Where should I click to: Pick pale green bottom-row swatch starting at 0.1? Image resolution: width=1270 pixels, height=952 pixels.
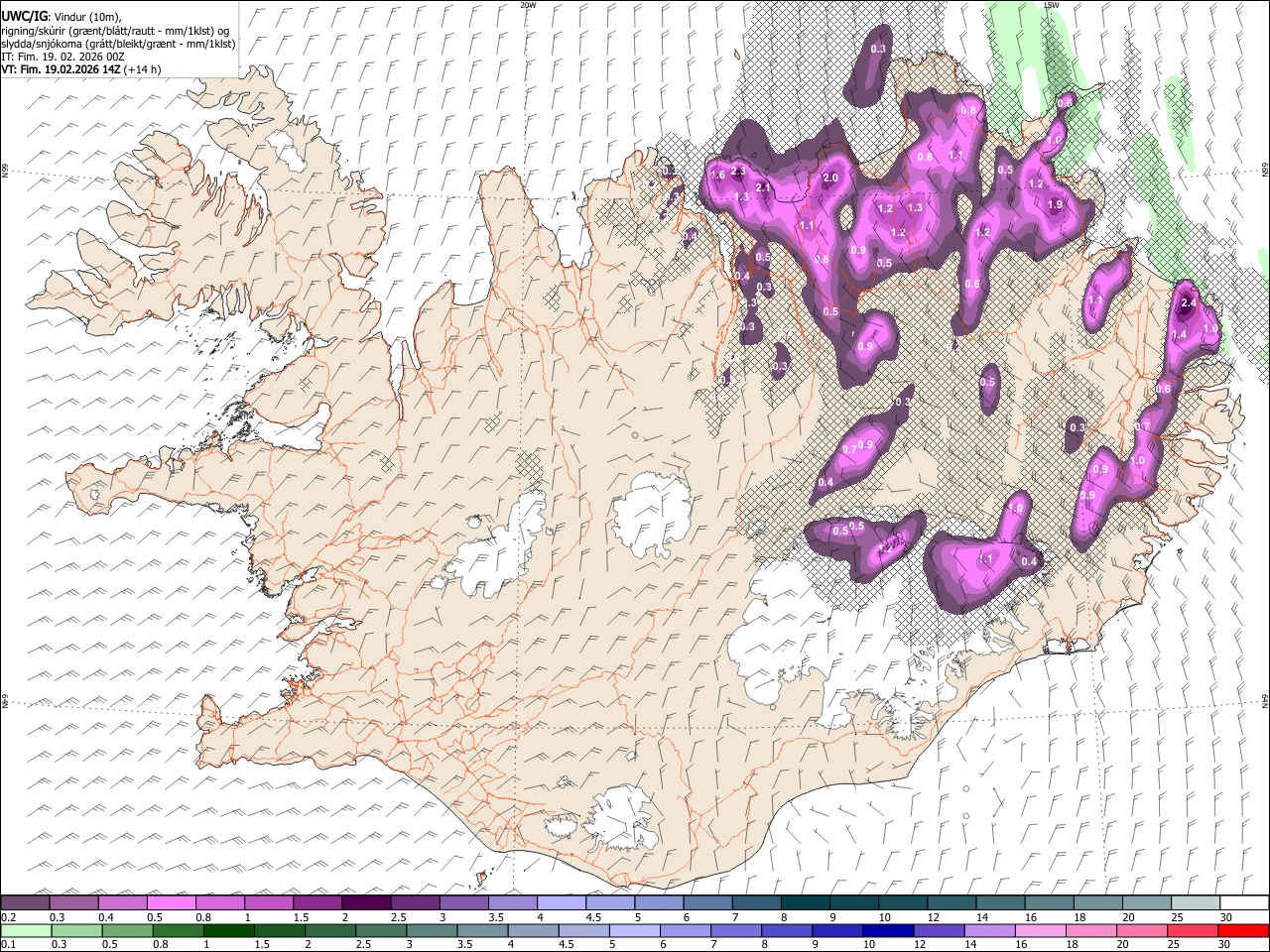click(x=25, y=930)
